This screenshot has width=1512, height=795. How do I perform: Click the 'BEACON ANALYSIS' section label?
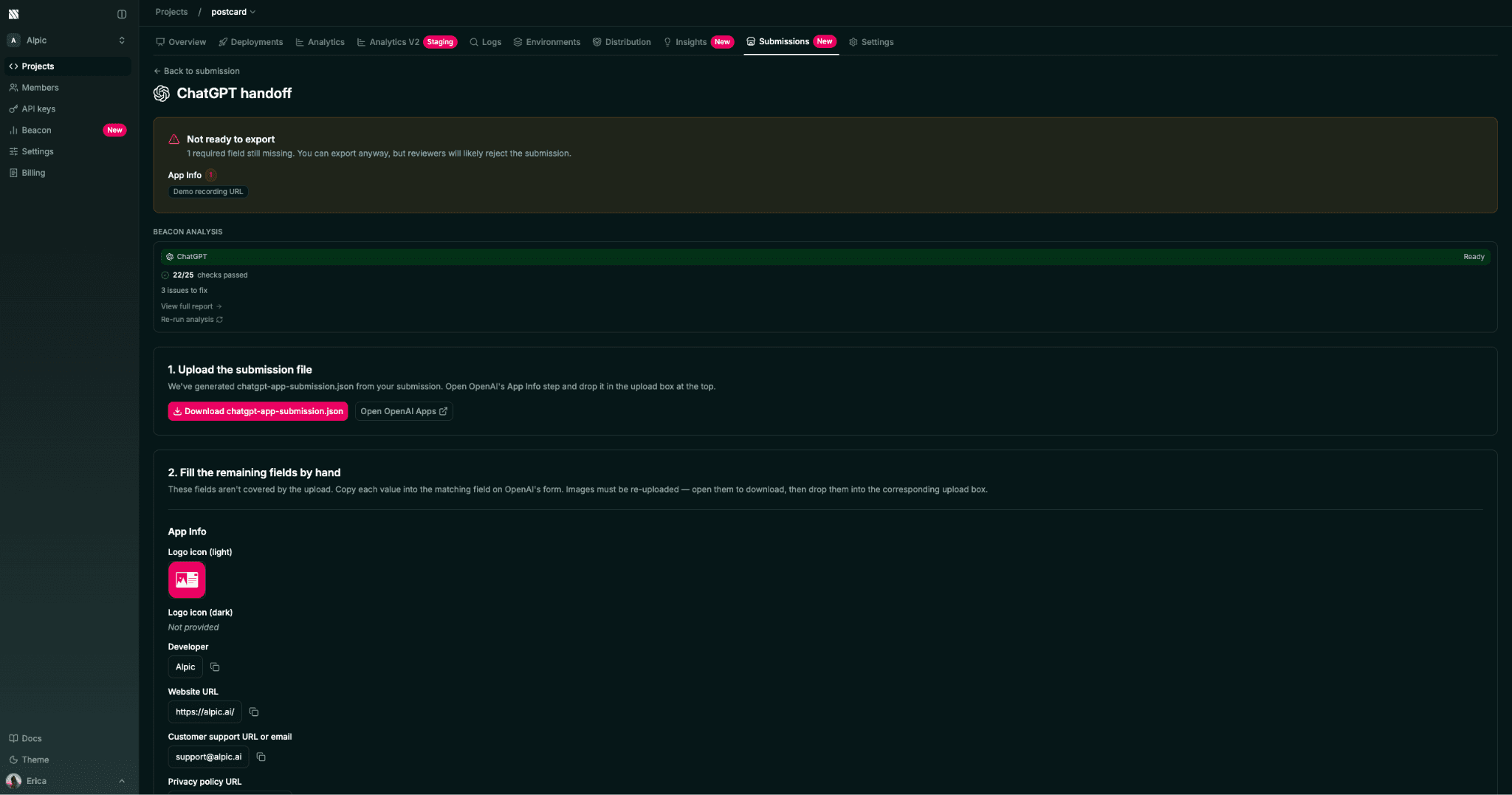188,232
